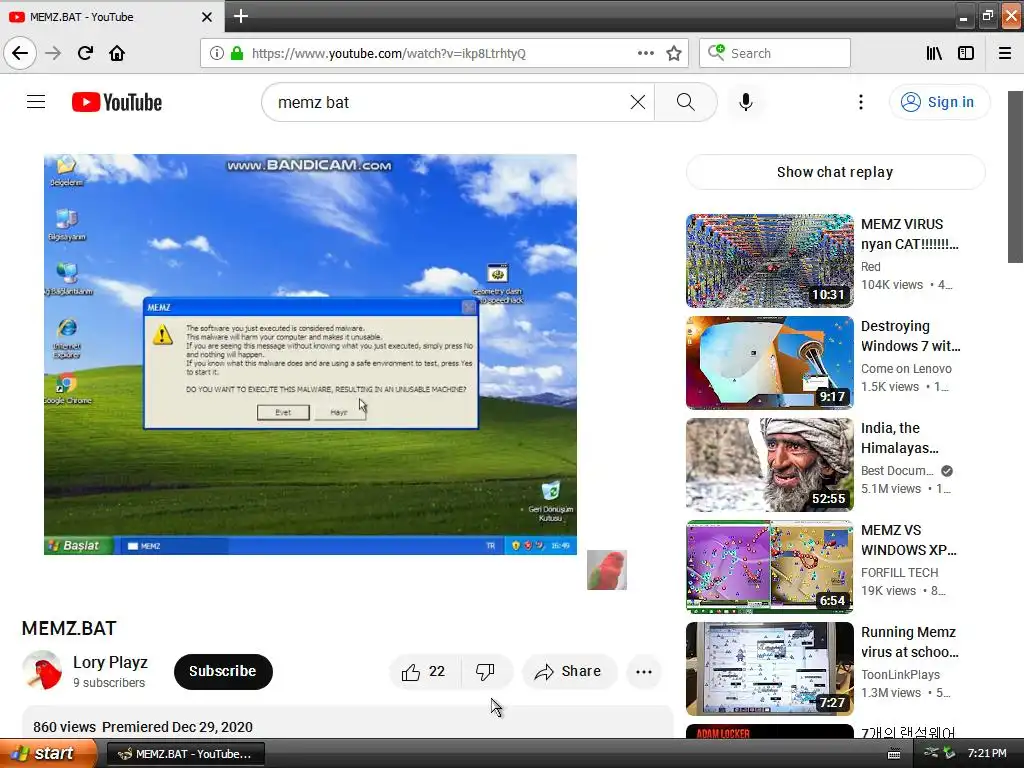Image resolution: width=1024 pixels, height=768 pixels.
Task: Click the browser Forward arrow button
Action: [53, 53]
